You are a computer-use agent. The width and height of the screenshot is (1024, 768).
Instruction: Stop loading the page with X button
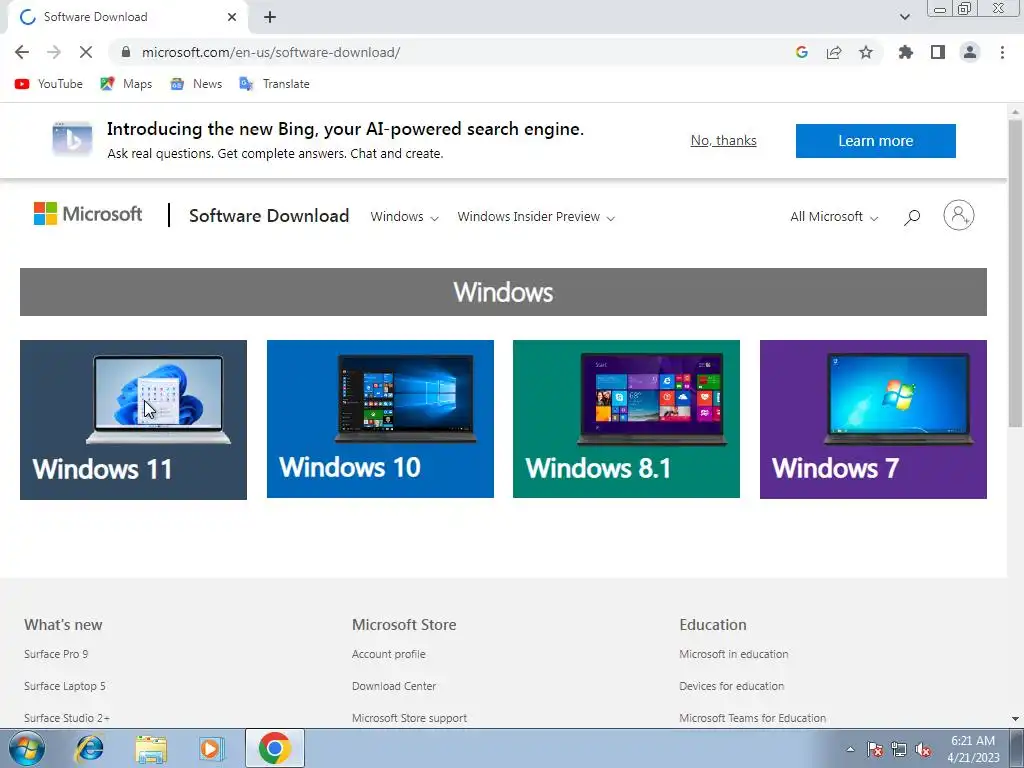[86, 52]
